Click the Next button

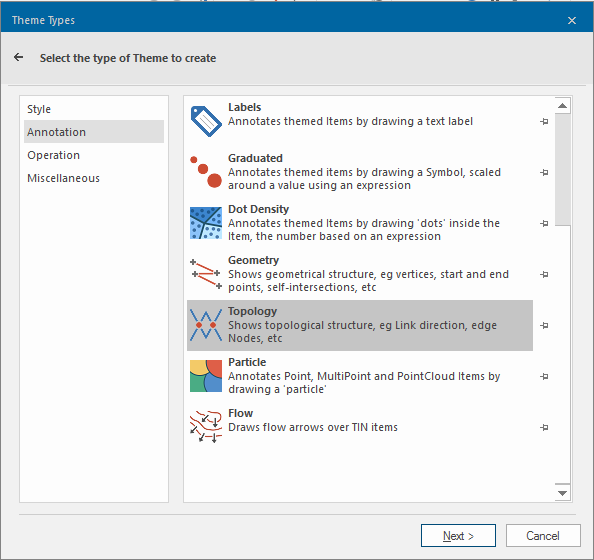[x=458, y=536]
